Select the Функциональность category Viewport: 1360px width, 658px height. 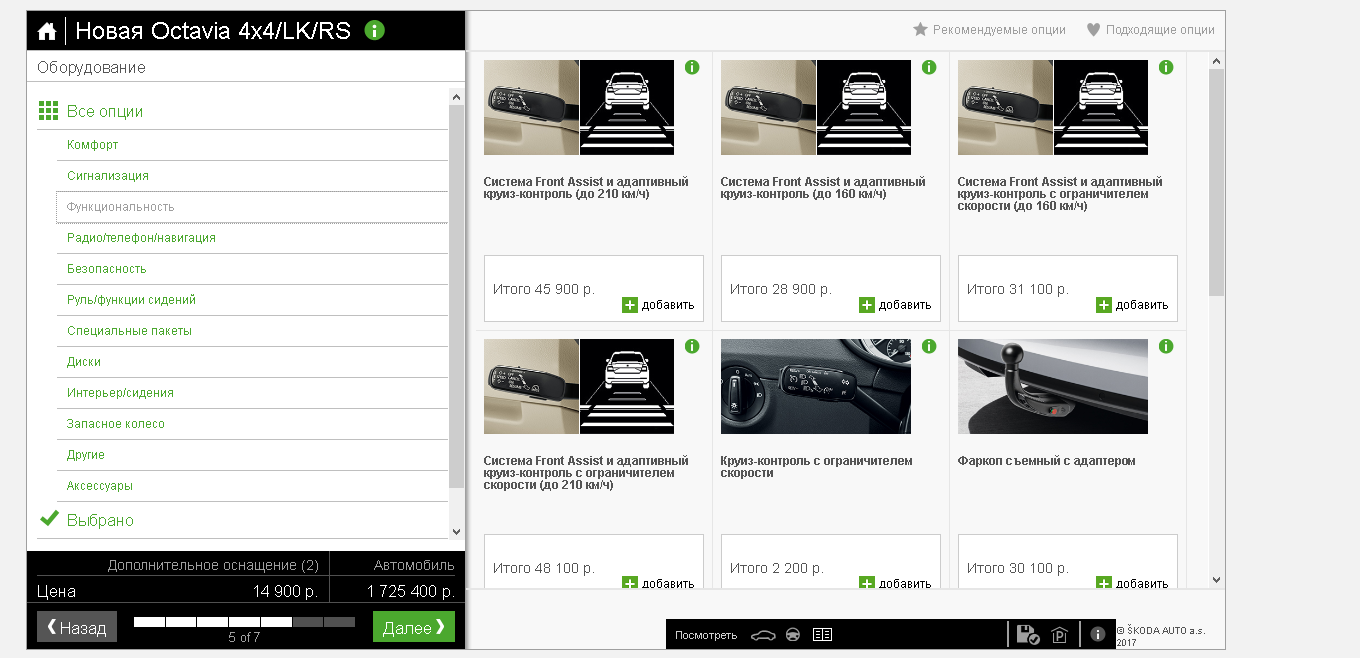click(x=252, y=207)
